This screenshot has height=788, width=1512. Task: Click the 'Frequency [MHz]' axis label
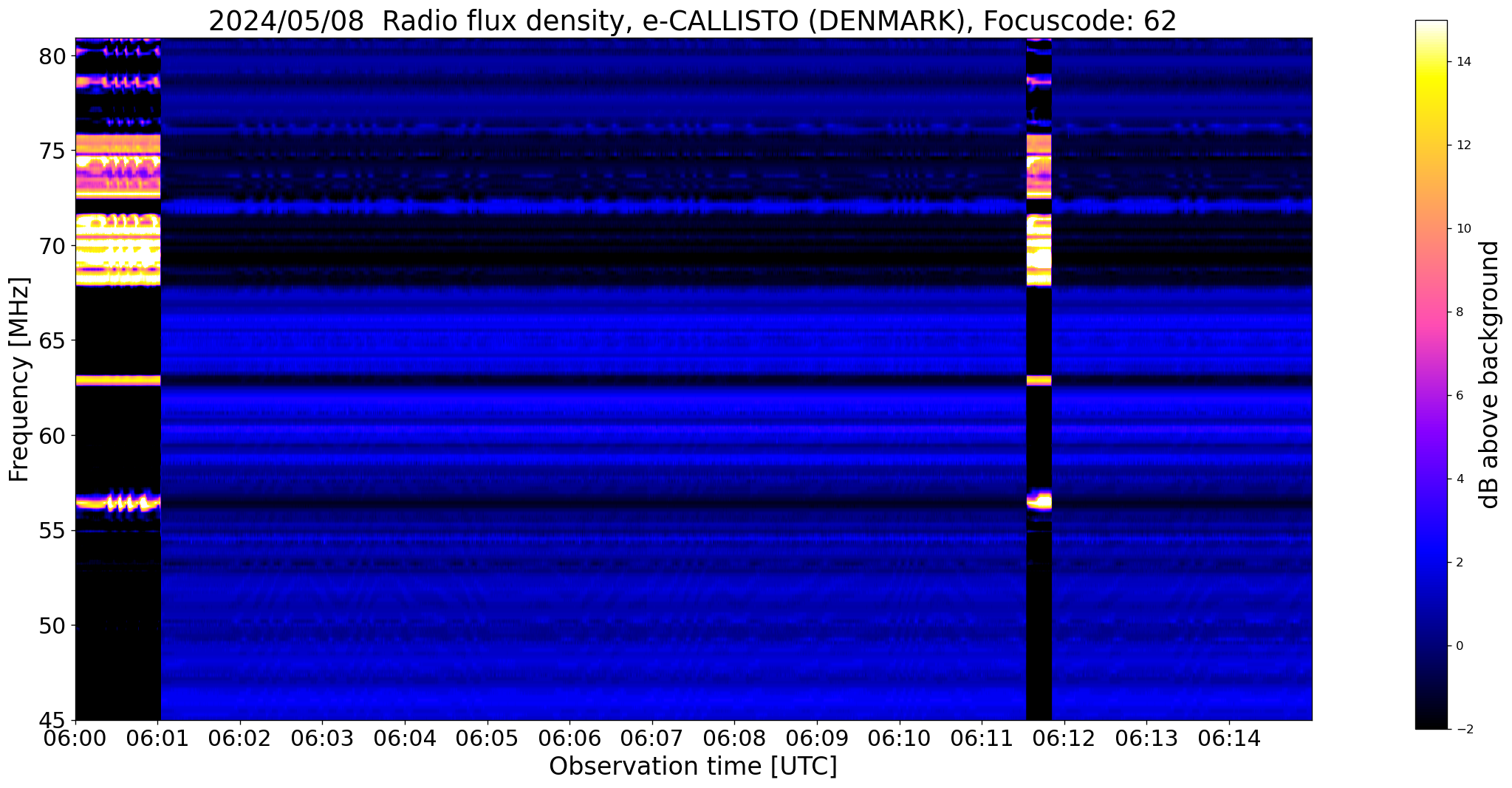(x=20, y=380)
